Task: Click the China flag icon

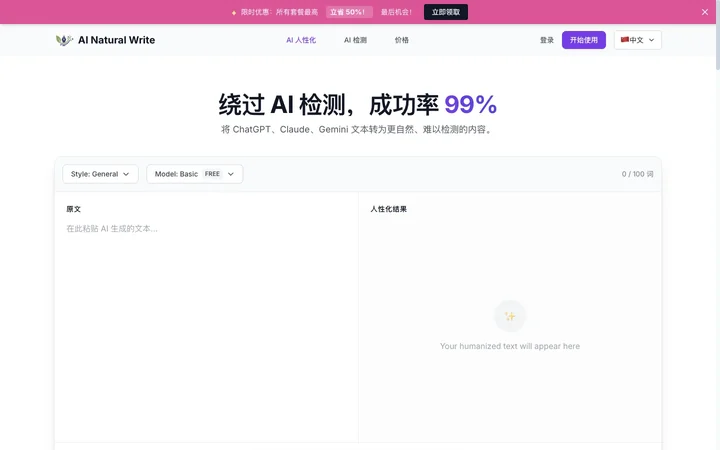Action: 624,40
